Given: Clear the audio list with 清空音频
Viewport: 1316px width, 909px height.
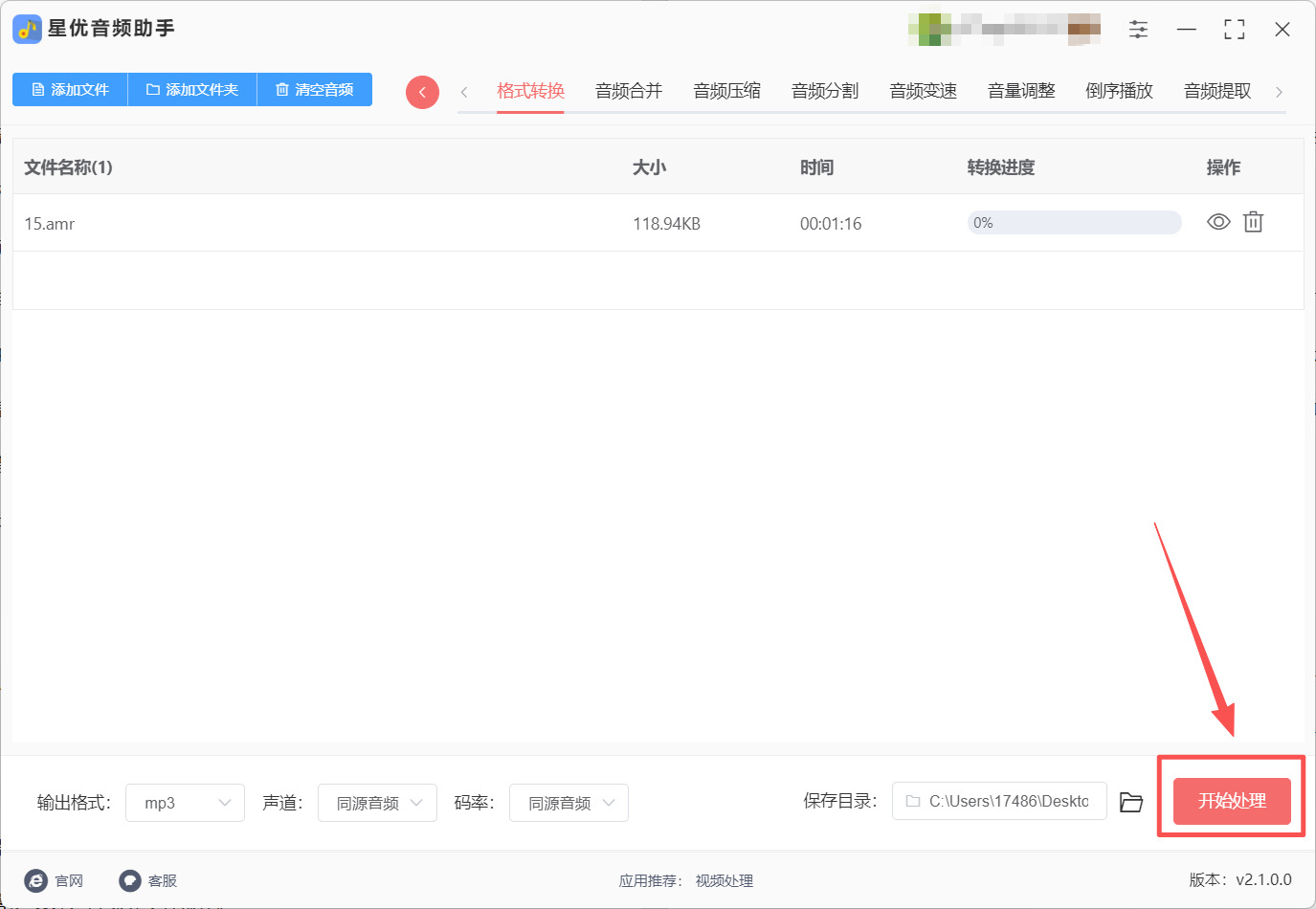Looking at the screenshot, I should 314,89.
